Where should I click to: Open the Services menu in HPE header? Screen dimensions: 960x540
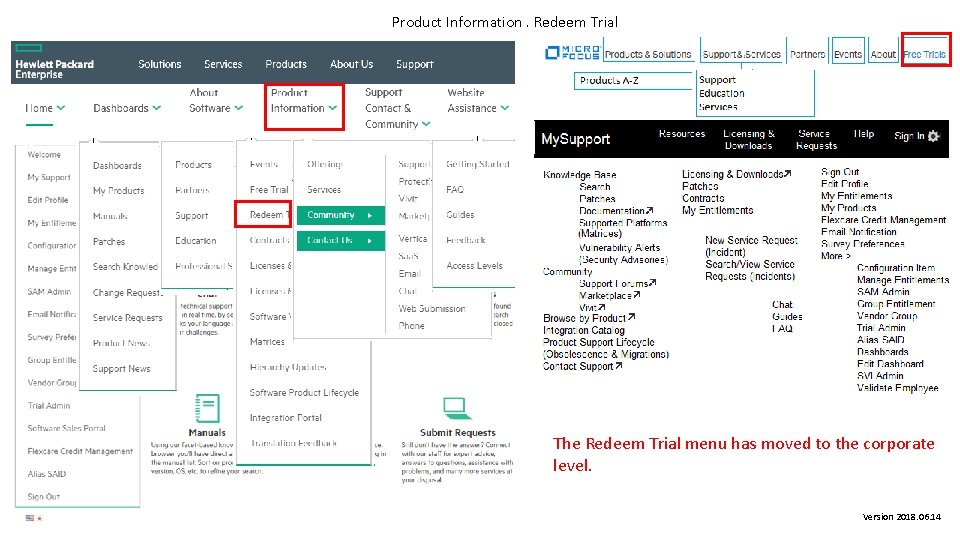(x=223, y=64)
